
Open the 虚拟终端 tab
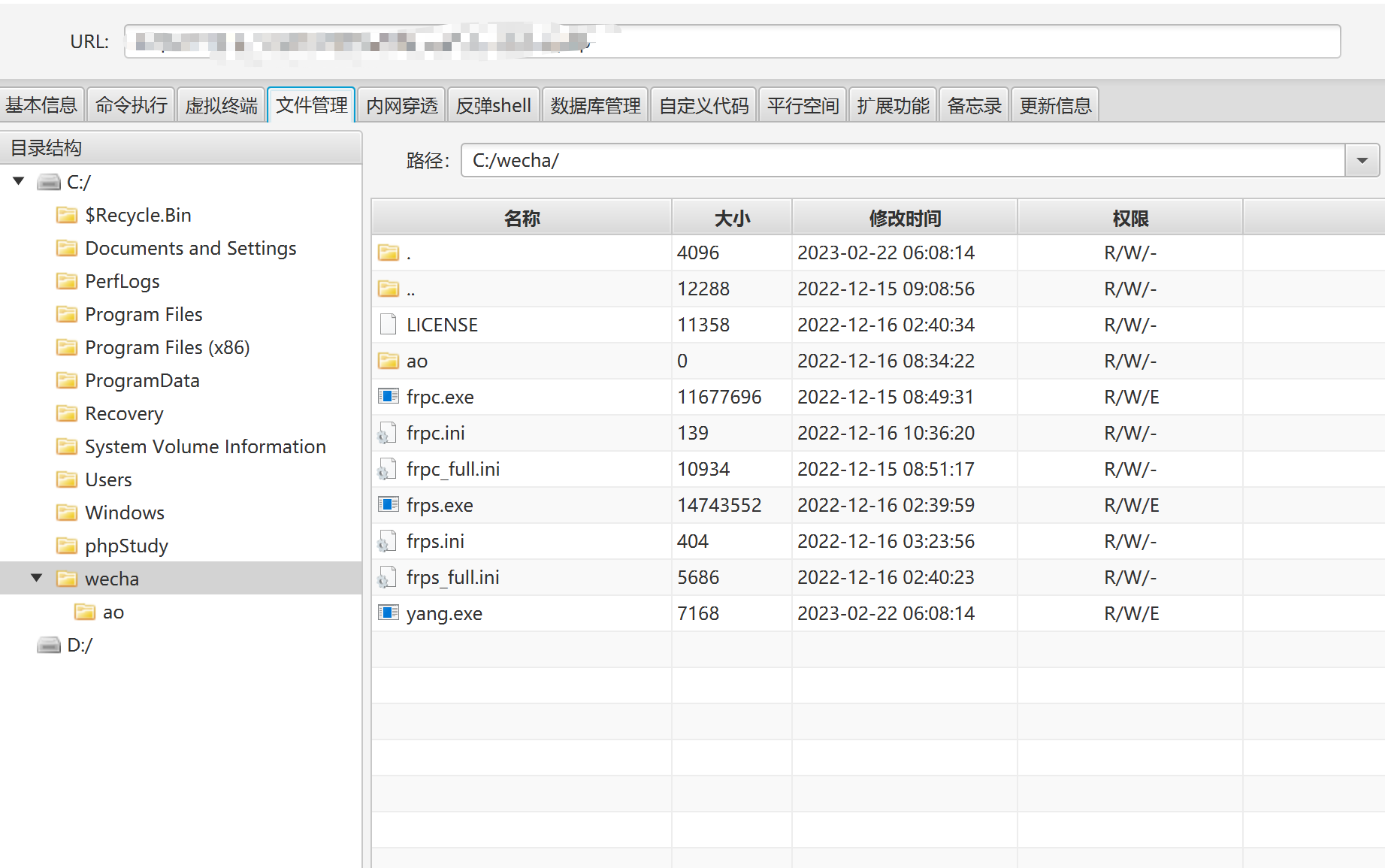coord(221,105)
